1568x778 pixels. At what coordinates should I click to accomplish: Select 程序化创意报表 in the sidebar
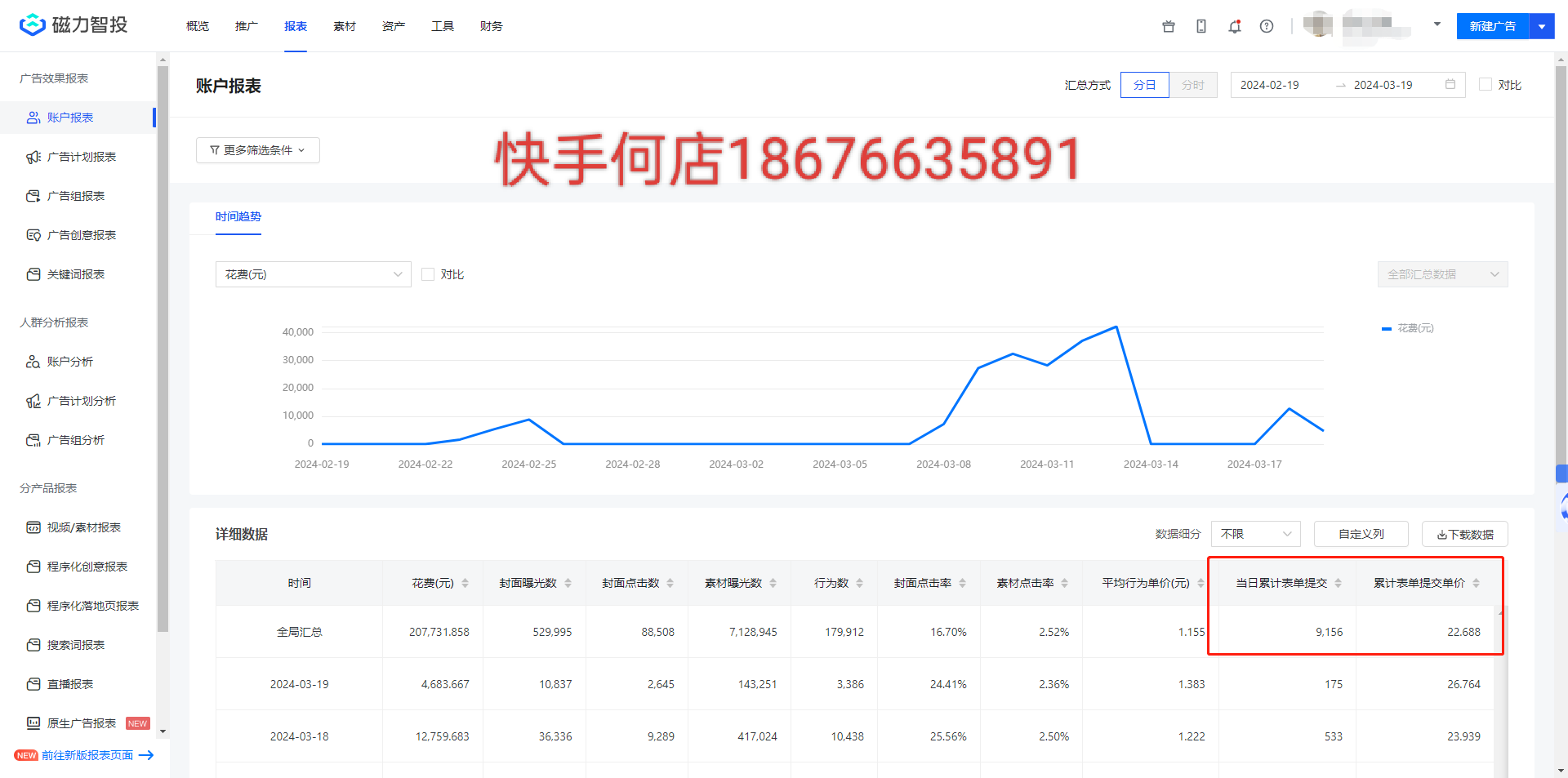pos(78,567)
